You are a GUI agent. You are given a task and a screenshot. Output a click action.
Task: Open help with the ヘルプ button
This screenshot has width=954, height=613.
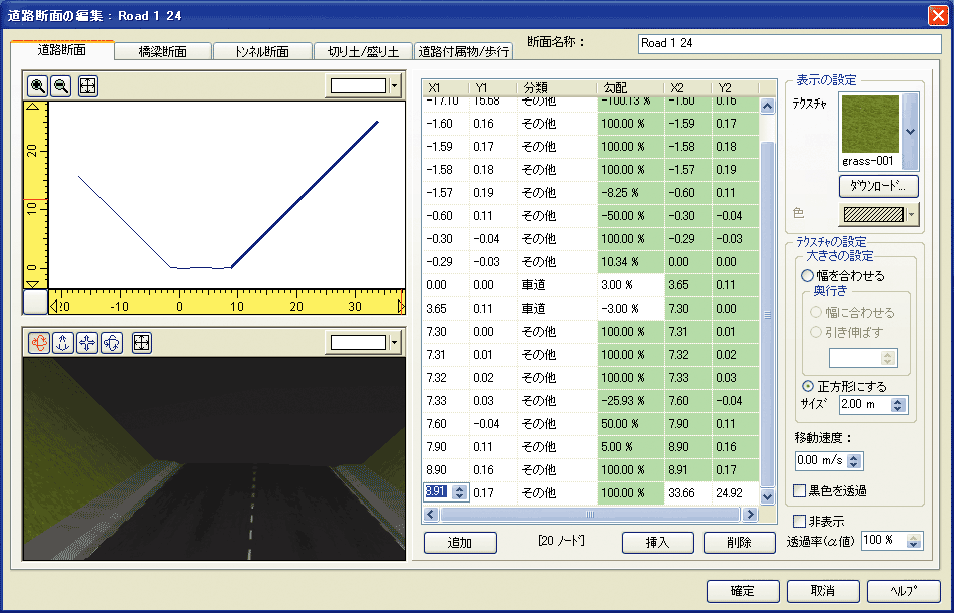[903, 590]
